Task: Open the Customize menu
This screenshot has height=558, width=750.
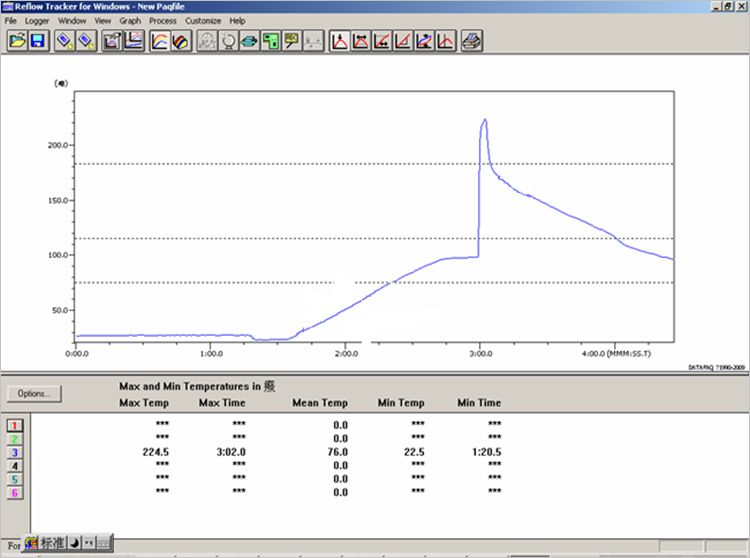Action: pyautogui.click(x=203, y=21)
